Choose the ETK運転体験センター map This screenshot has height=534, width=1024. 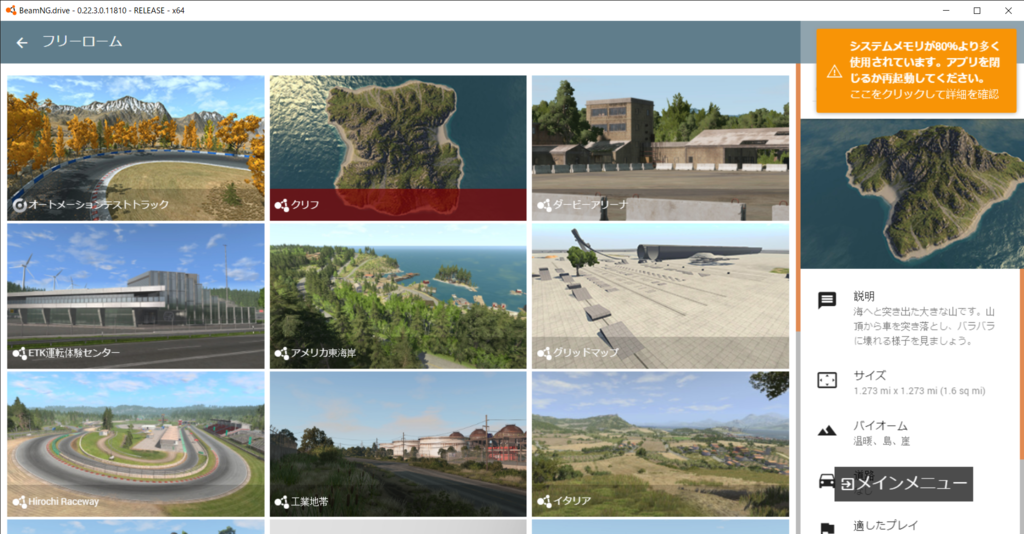[136, 296]
